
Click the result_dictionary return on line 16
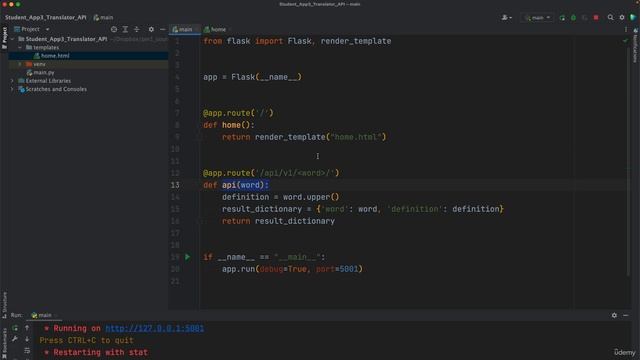pos(278,221)
